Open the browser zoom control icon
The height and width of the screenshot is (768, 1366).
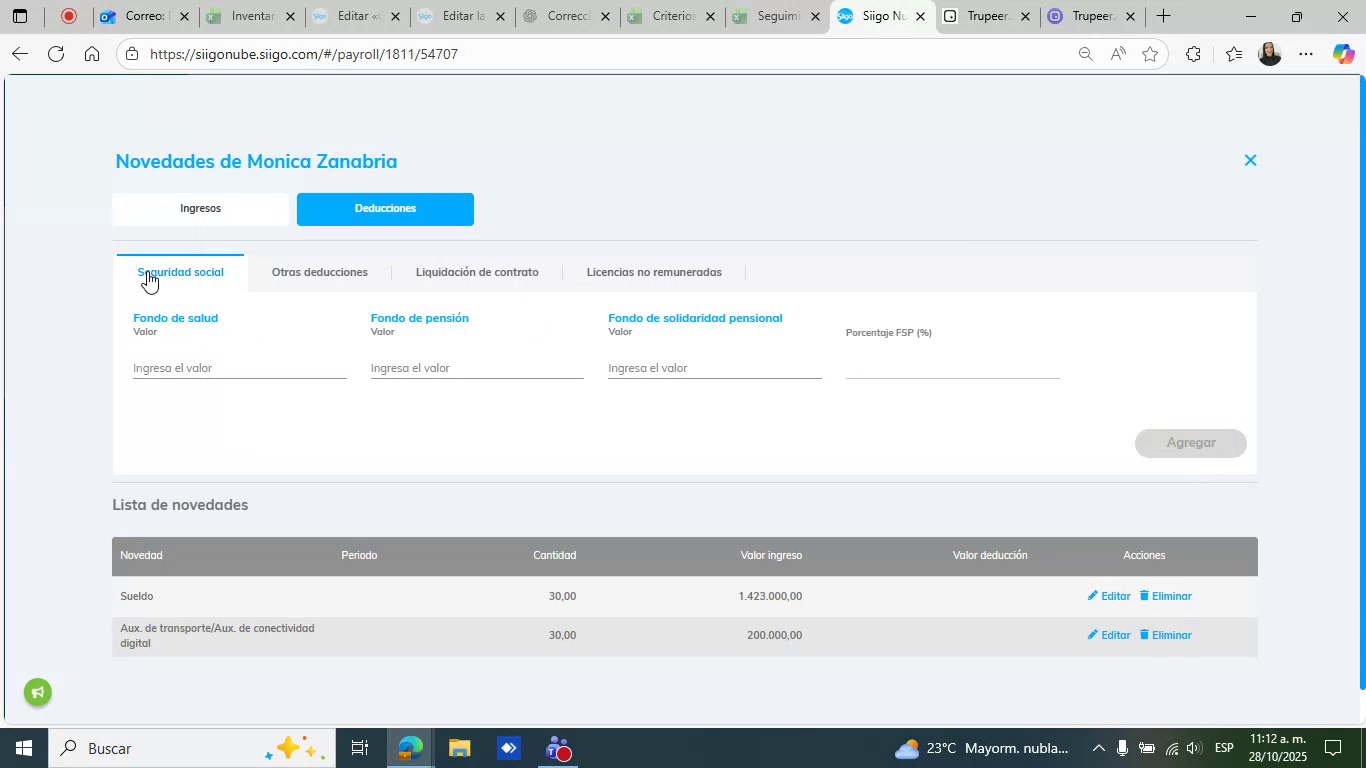coord(1085,54)
